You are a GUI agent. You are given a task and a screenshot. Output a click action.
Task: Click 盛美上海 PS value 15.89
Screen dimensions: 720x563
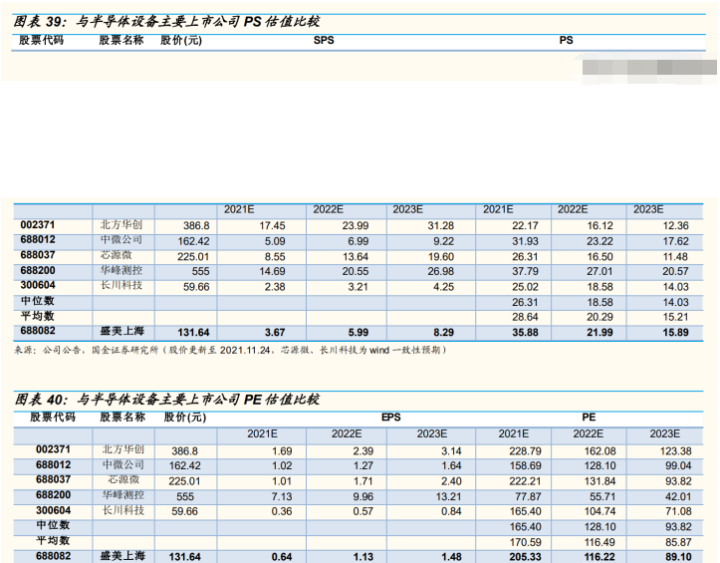(x=675, y=332)
